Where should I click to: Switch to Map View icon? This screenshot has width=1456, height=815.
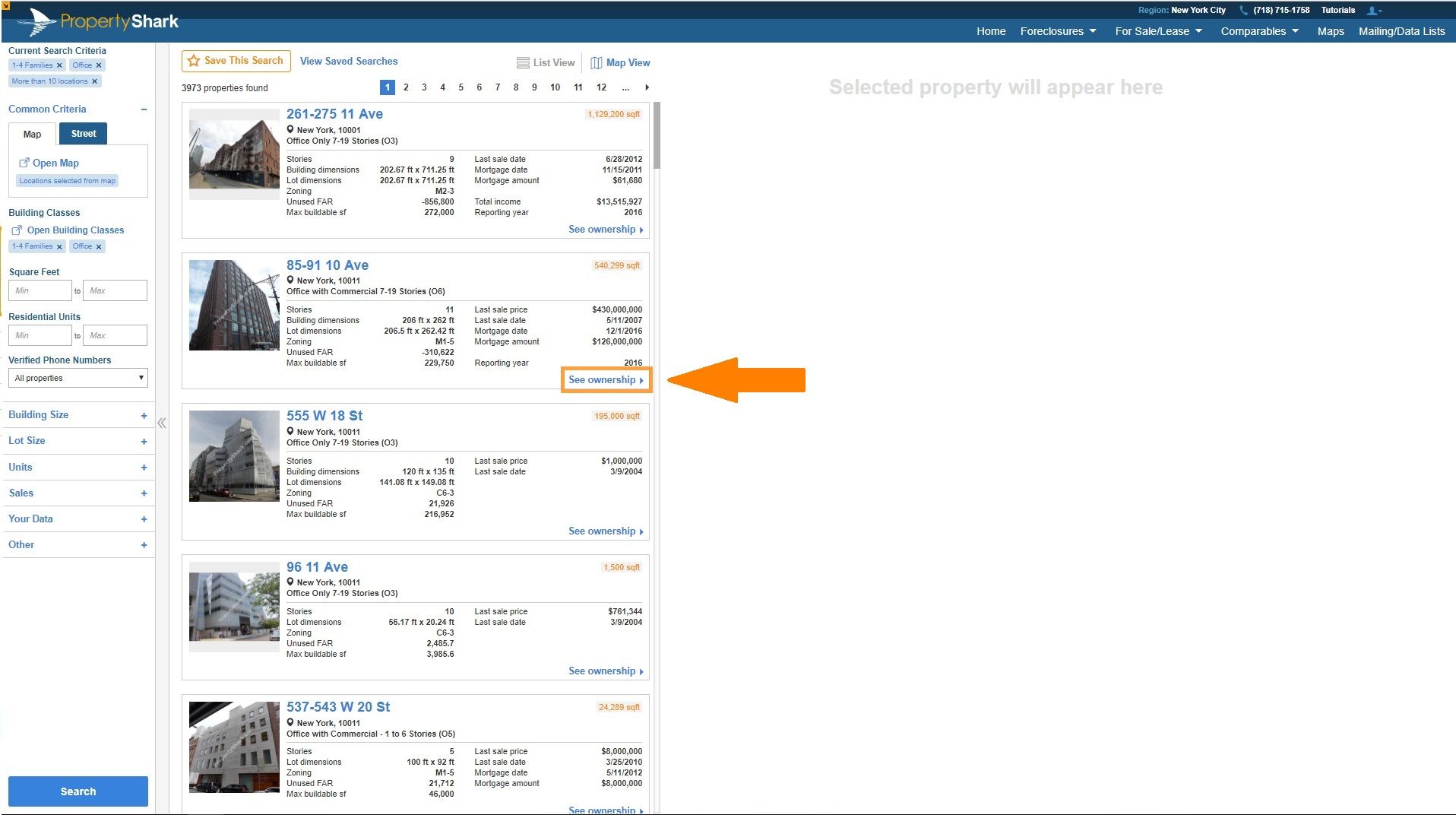coord(597,62)
